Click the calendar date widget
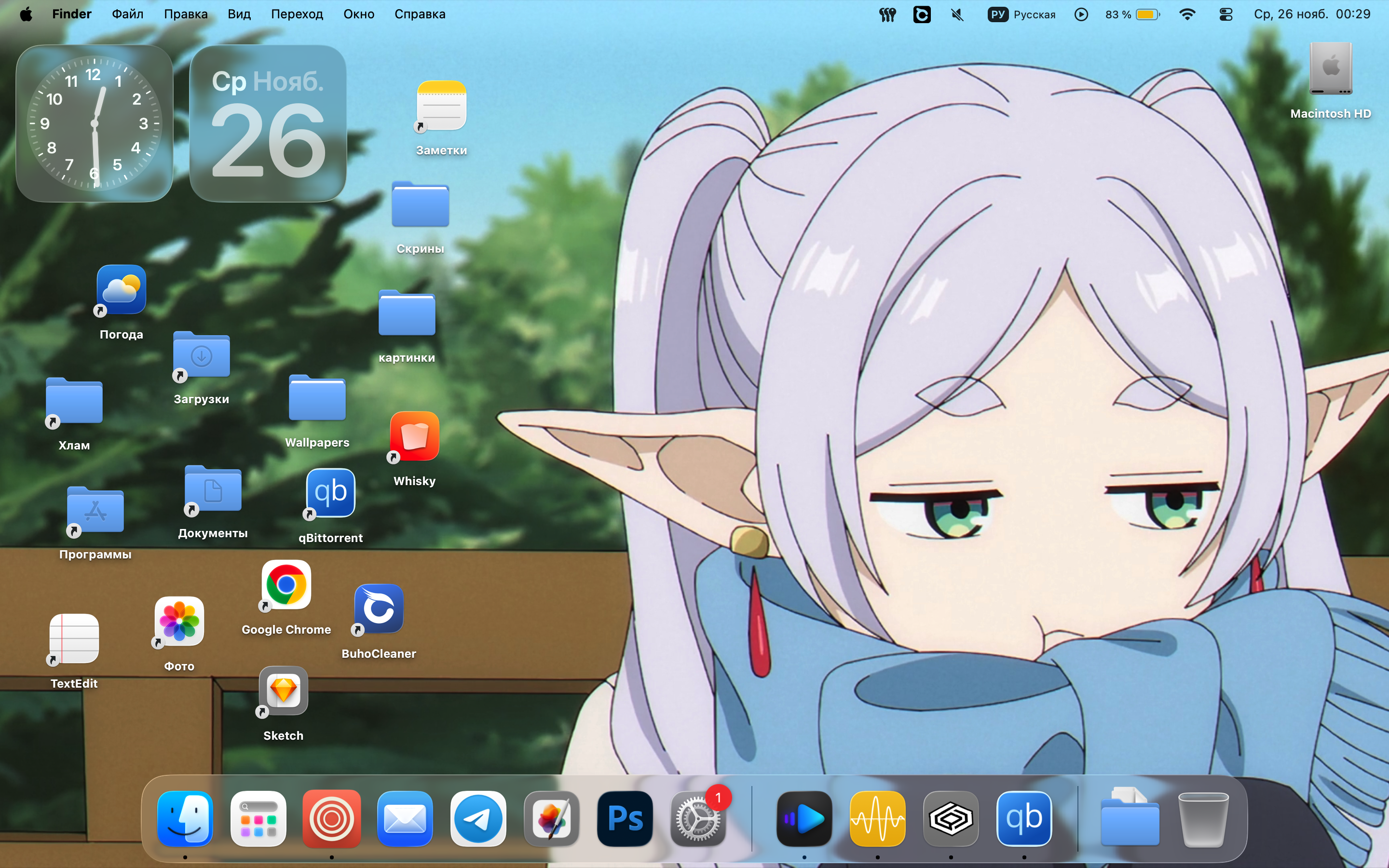This screenshot has width=1389, height=868. [x=268, y=123]
